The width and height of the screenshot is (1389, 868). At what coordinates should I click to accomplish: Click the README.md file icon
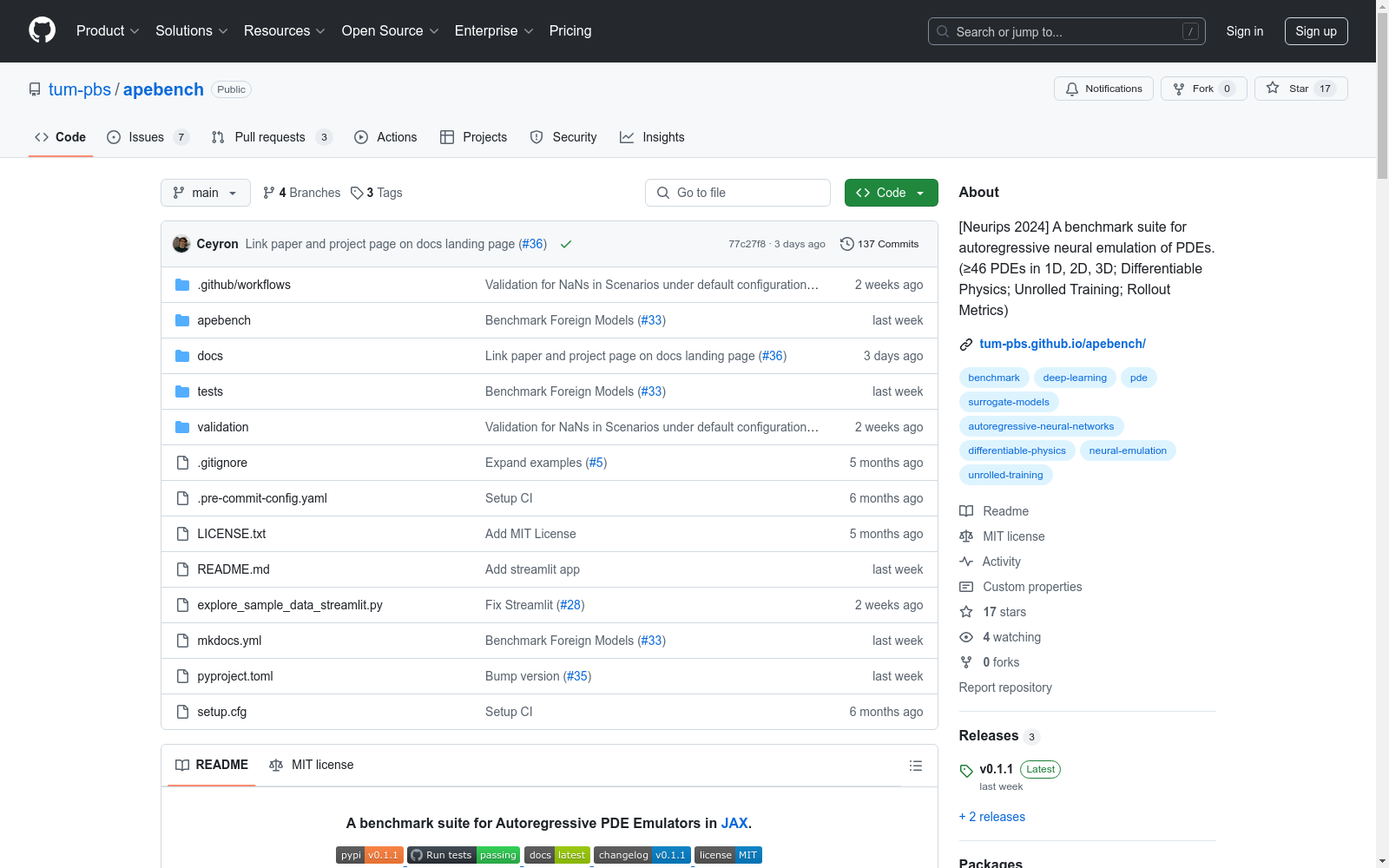[182, 569]
